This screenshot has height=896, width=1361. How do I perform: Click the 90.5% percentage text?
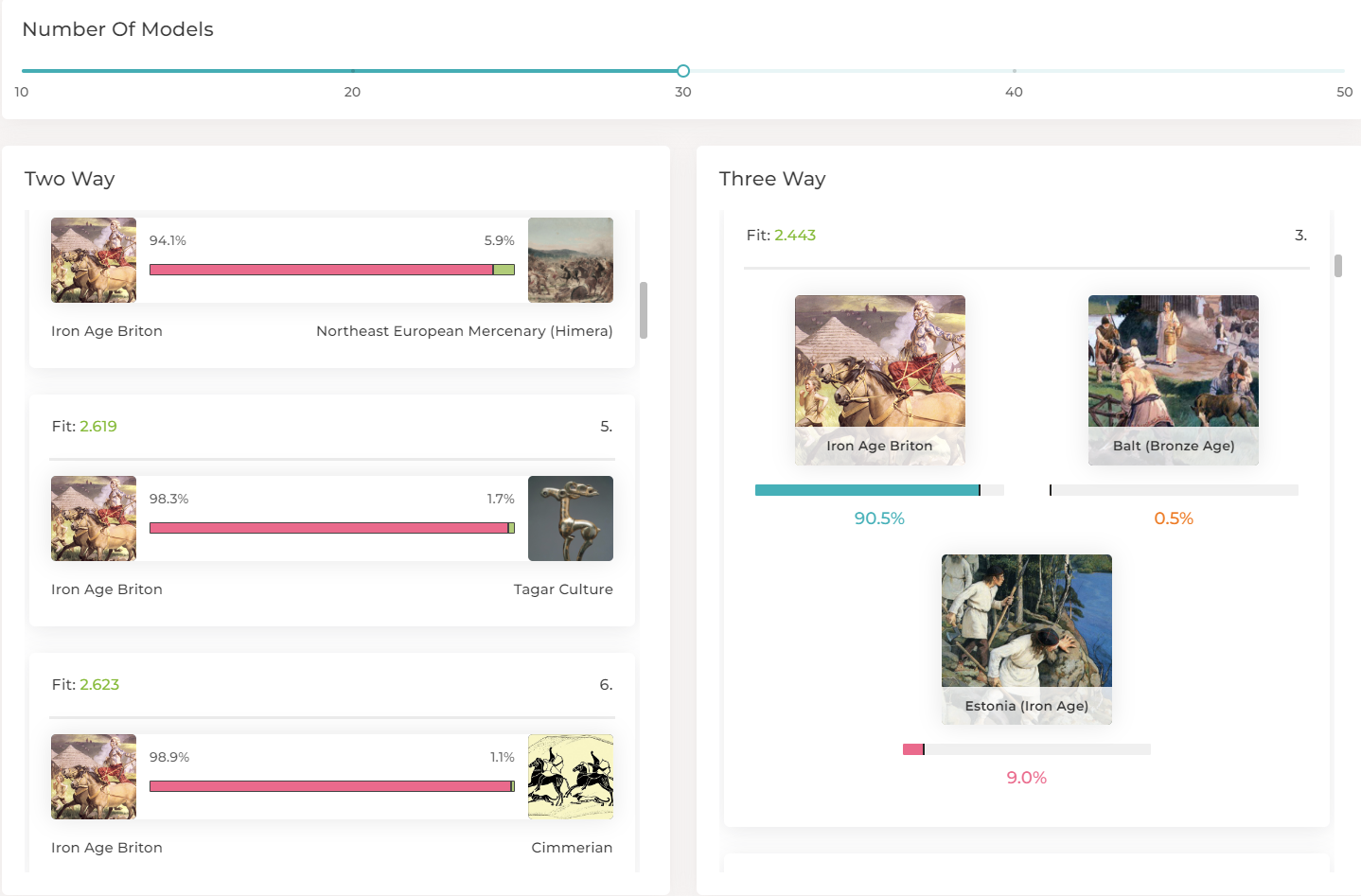pos(879,518)
